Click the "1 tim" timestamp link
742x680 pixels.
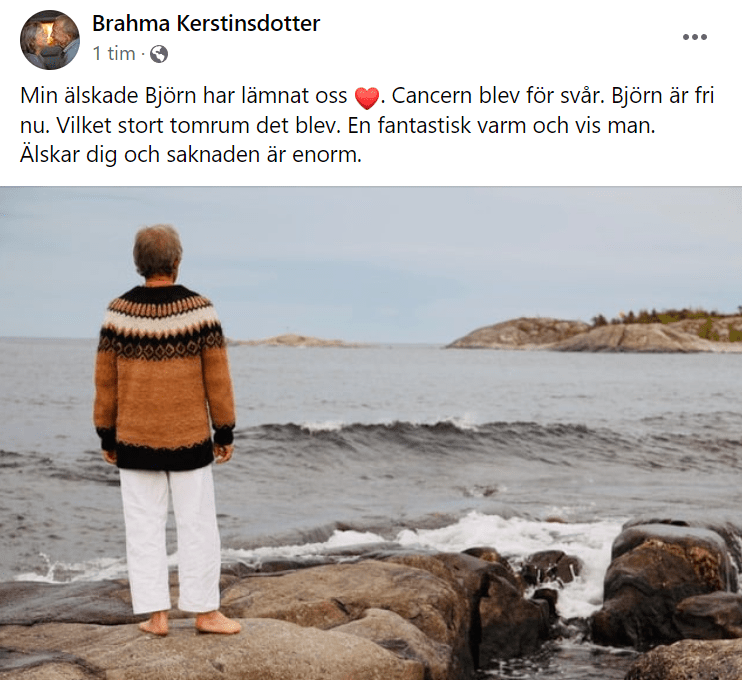point(114,53)
